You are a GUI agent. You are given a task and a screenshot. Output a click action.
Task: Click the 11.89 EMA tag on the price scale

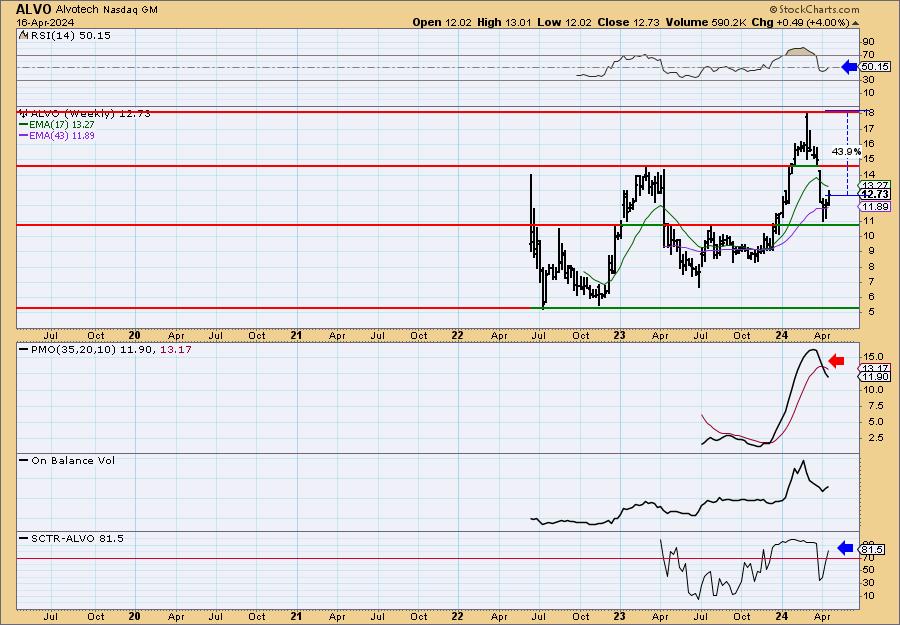[x=875, y=207]
